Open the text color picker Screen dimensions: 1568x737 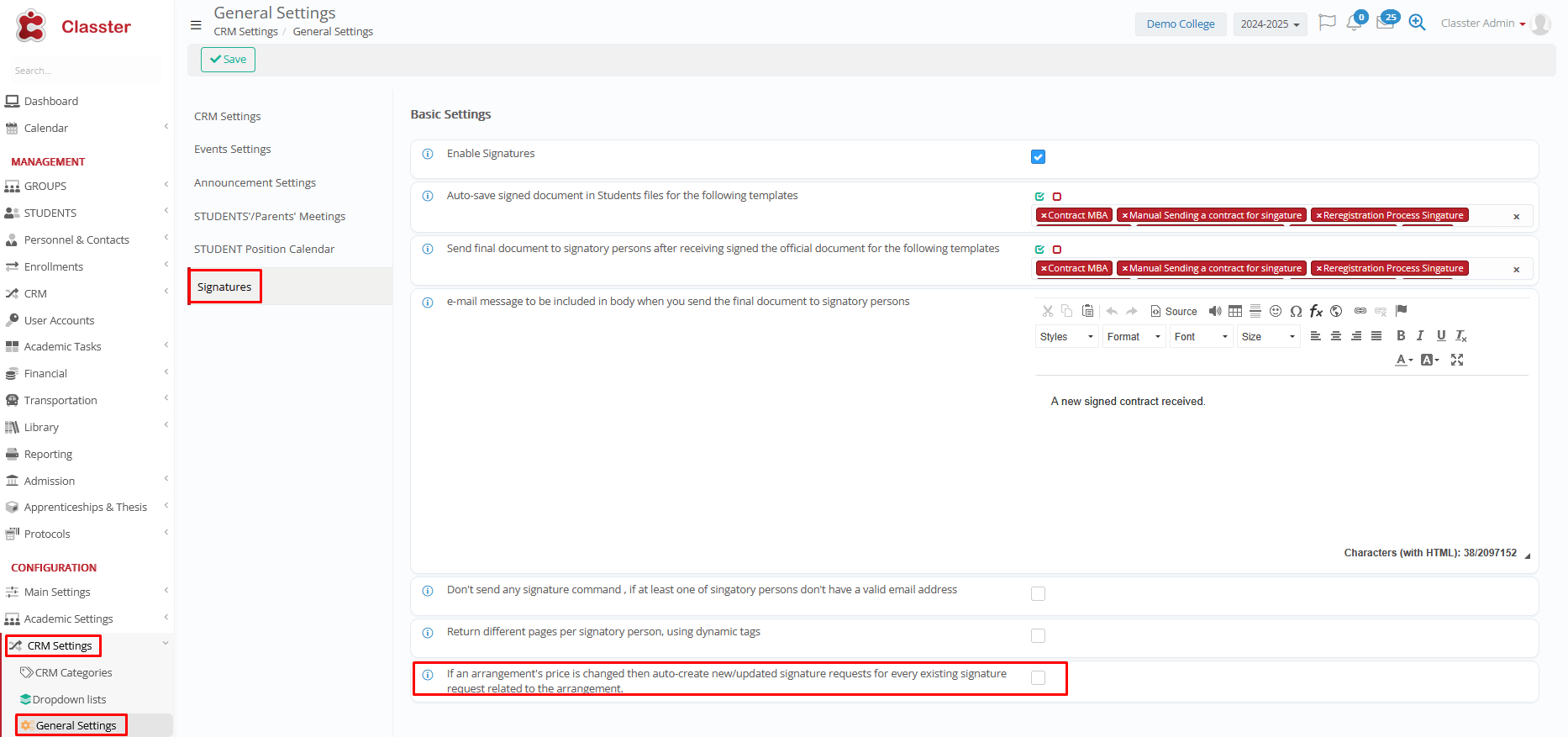point(1403,360)
